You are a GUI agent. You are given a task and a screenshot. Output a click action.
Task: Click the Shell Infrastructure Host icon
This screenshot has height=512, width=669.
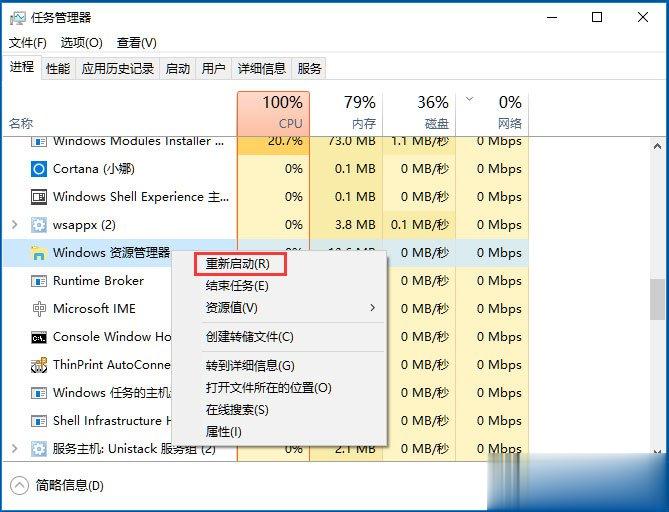pos(39,421)
